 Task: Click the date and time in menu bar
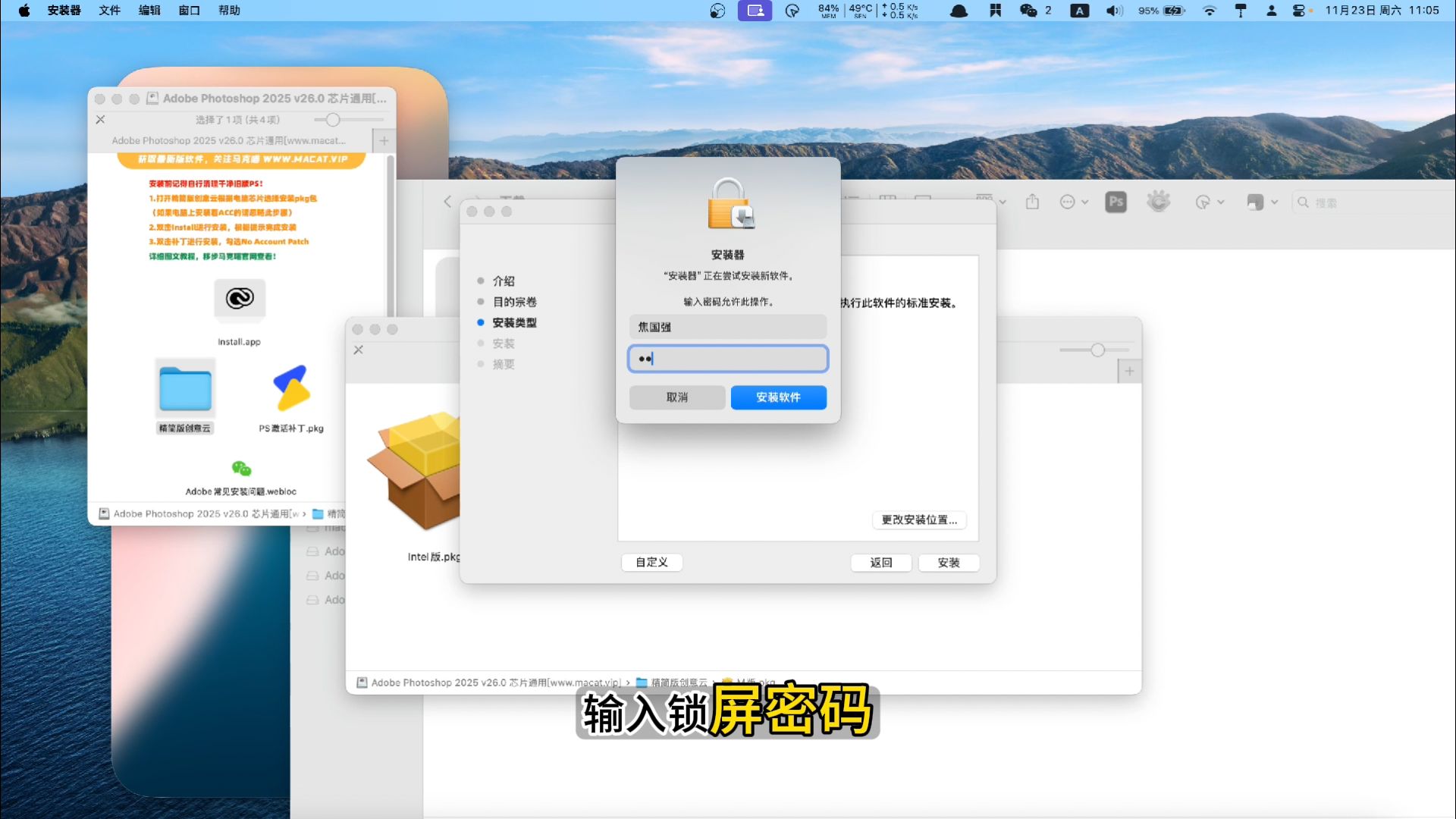[x=1382, y=11]
